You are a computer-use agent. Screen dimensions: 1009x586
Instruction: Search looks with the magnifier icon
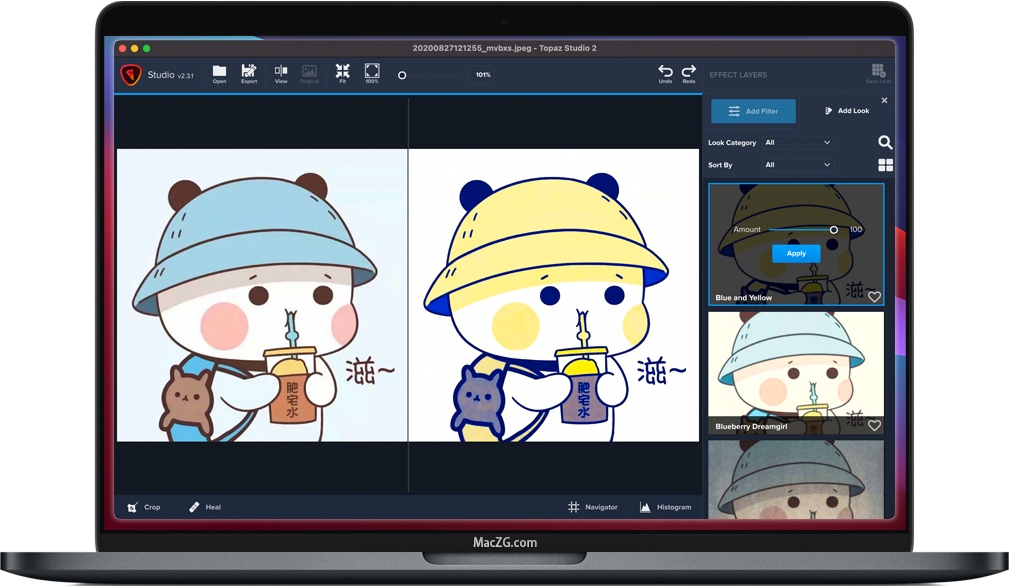[x=885, y=143]
